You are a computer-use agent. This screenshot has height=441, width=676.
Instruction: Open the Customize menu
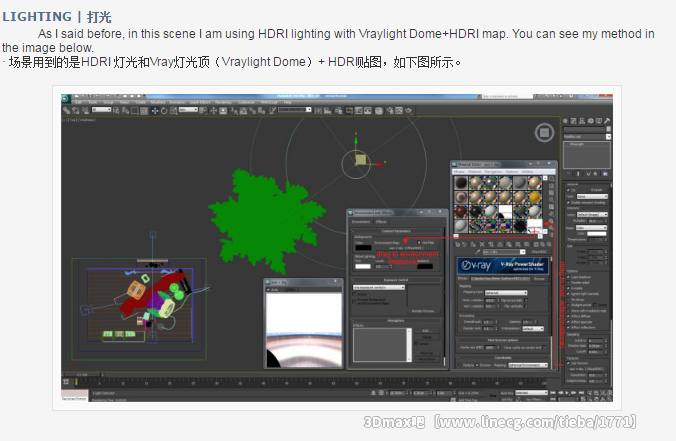[246, 102]
